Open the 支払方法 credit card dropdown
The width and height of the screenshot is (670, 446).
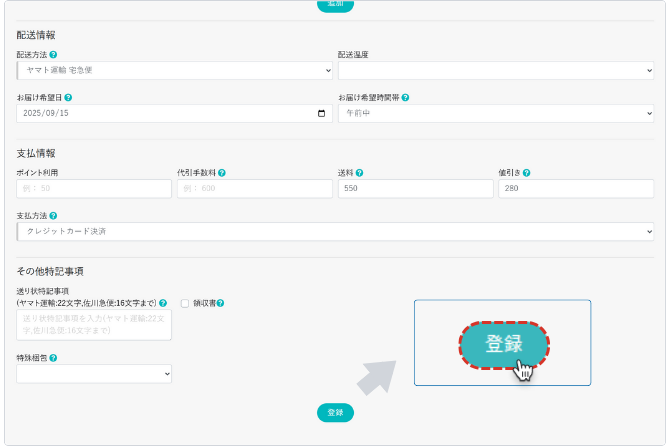(x=335, y=232)
